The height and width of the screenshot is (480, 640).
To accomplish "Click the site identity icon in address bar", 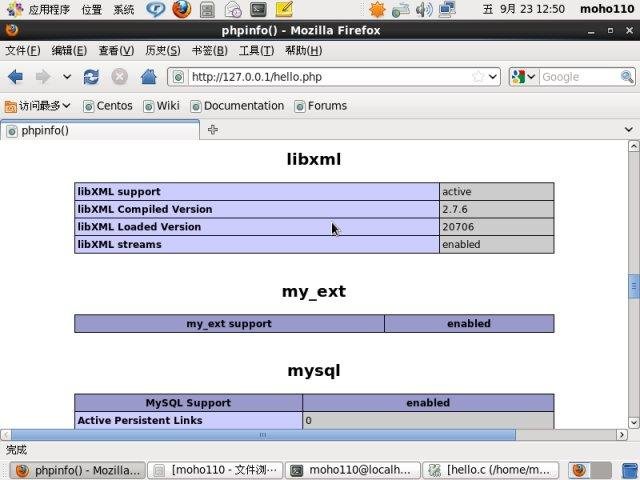I will (x=178, y=77).
